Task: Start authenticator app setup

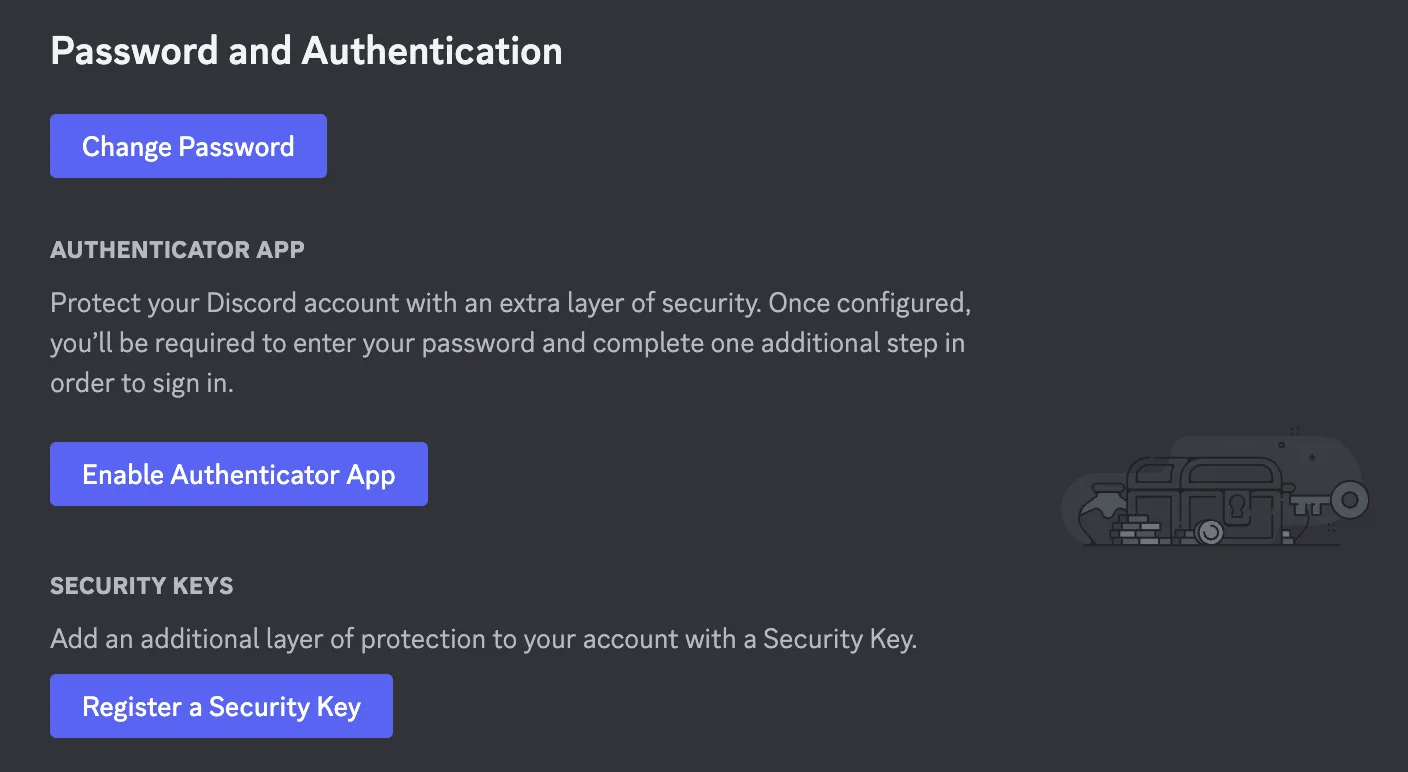Action: (x=238, y=474)
